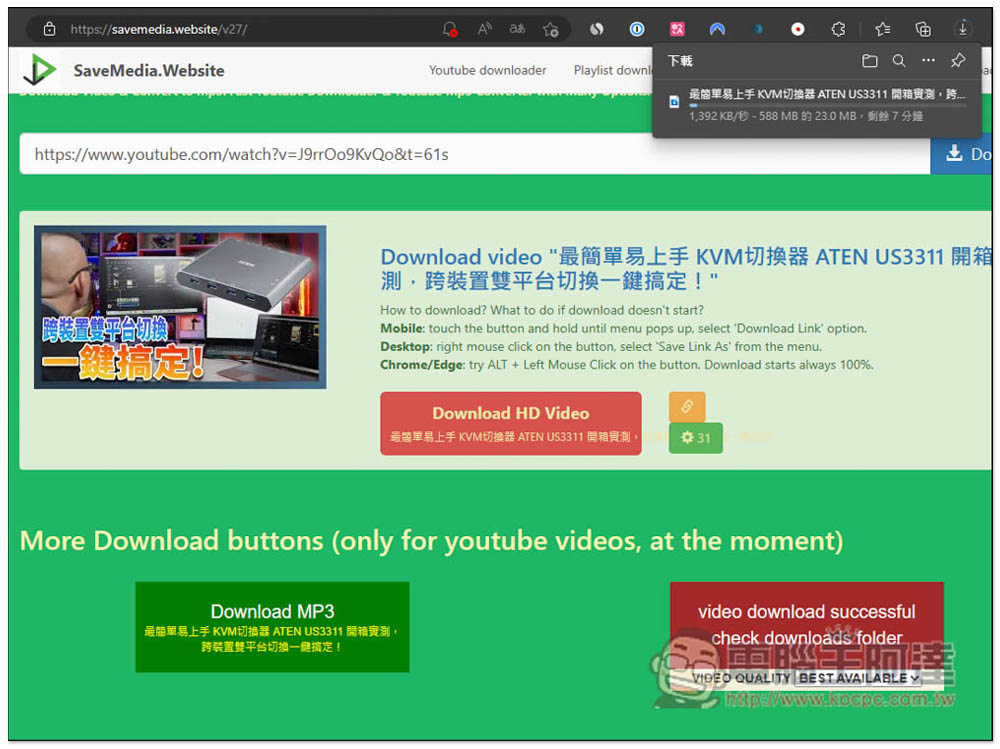Open browser extensions puzzle icon
Viewport: 1000px width, 749px height.
coord(839,29)
